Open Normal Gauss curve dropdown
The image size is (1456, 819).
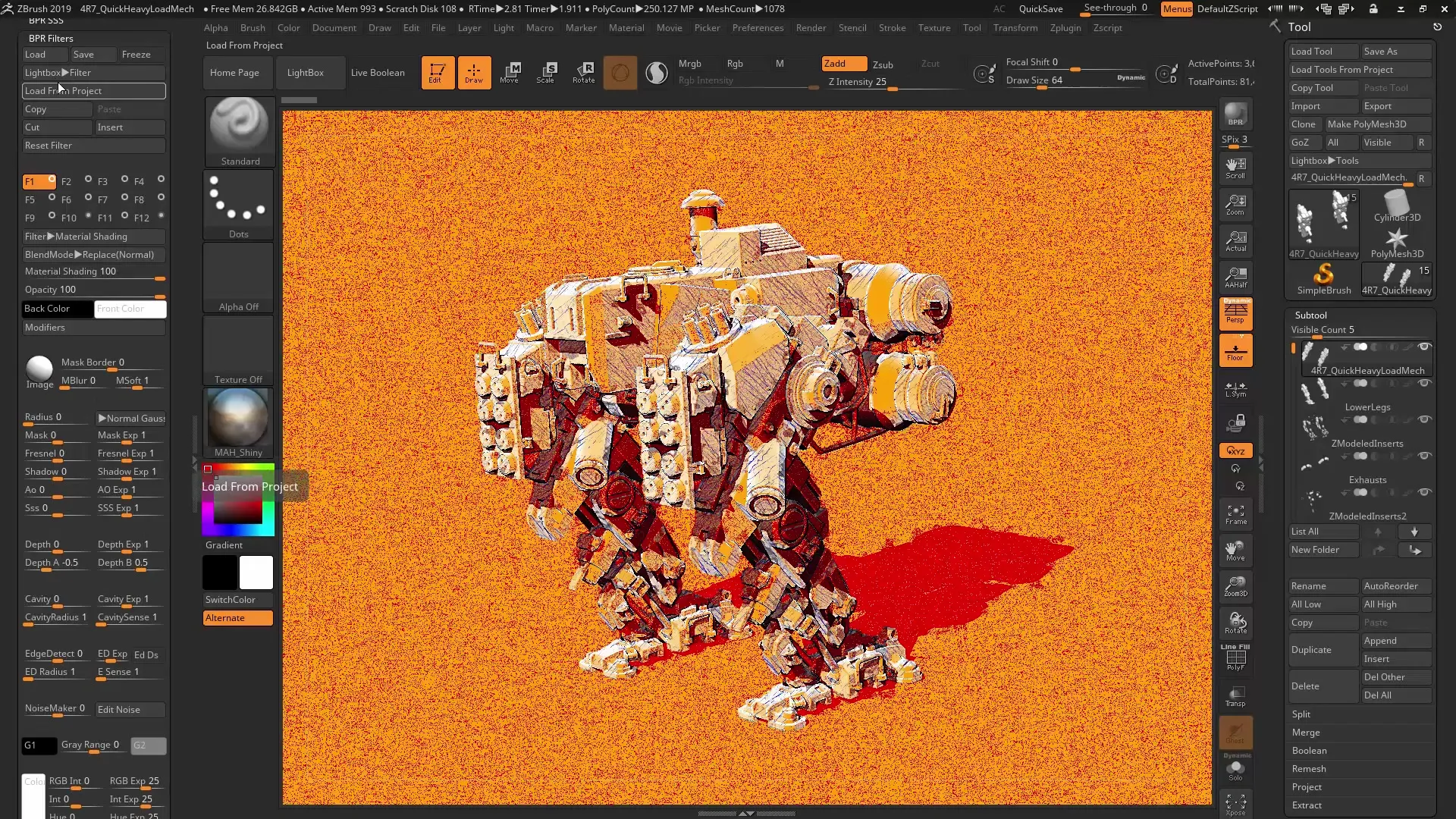pos(130,418)
